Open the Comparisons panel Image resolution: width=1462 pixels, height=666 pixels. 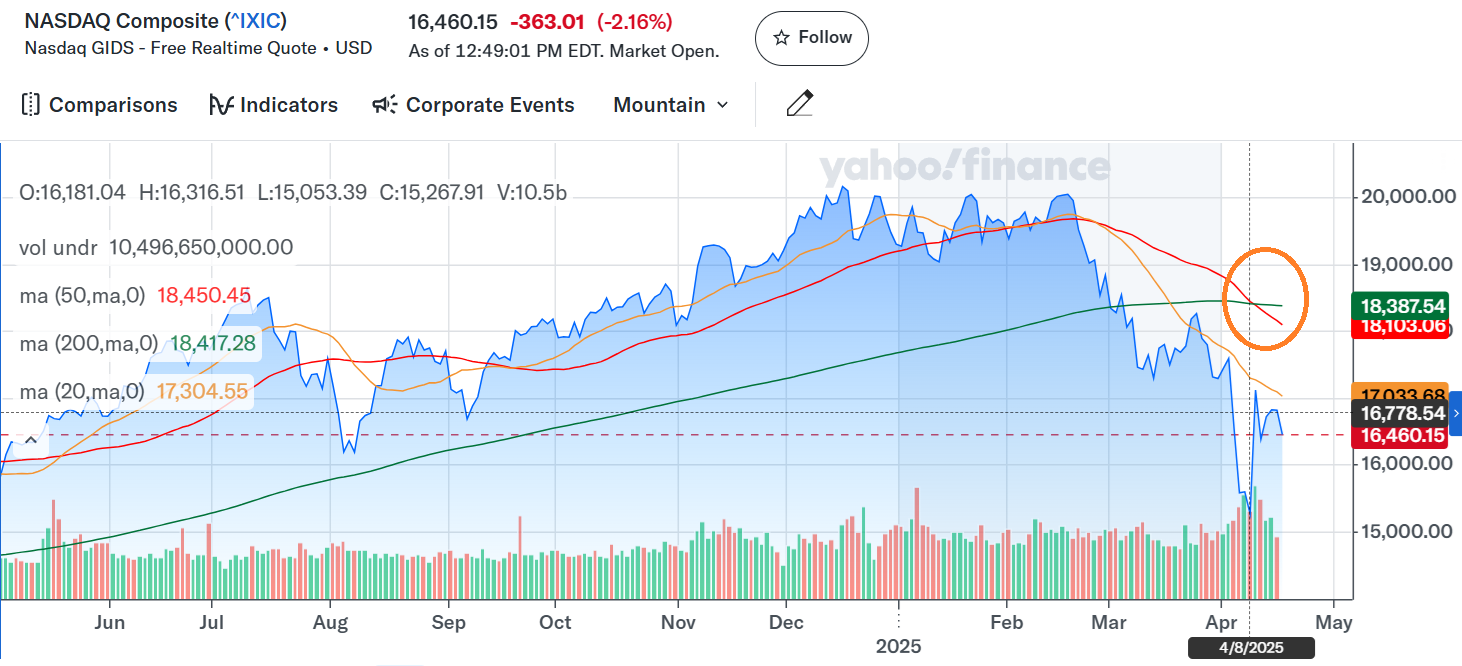tap(99, 105)
